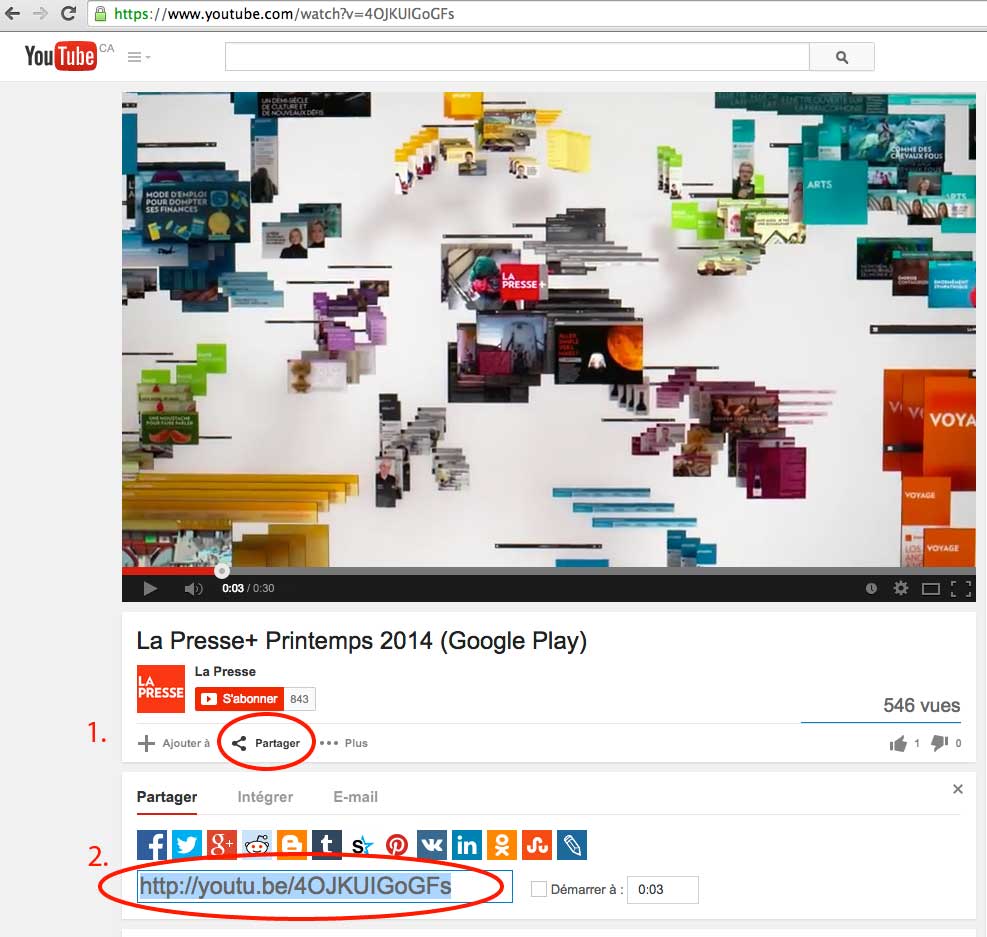Open the YouTube guide menu dropdown
The height and width of the screenshot is (937, 987).
[x=139, y=57]
